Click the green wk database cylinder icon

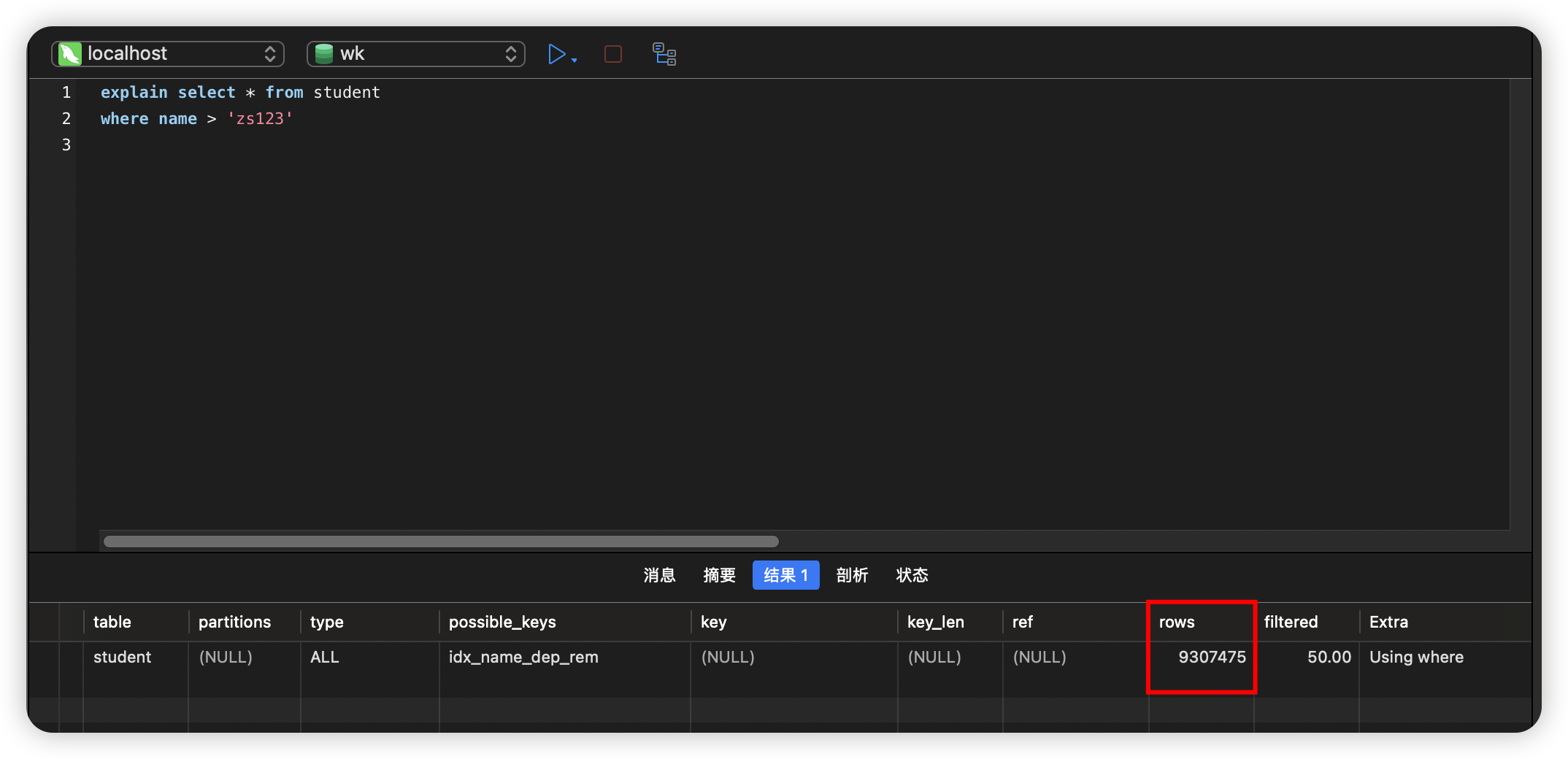(x=324, y=54)
